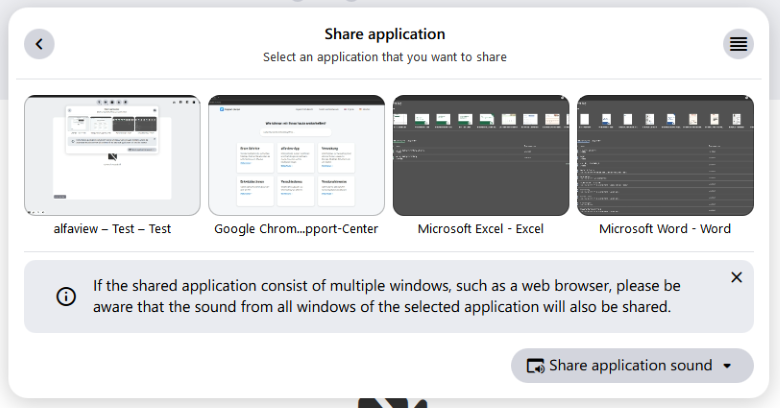Click the ribbon strip in the Word preview
Image resolution: width=780 pixels, height=408 pixels.
[x=665, y=120]
